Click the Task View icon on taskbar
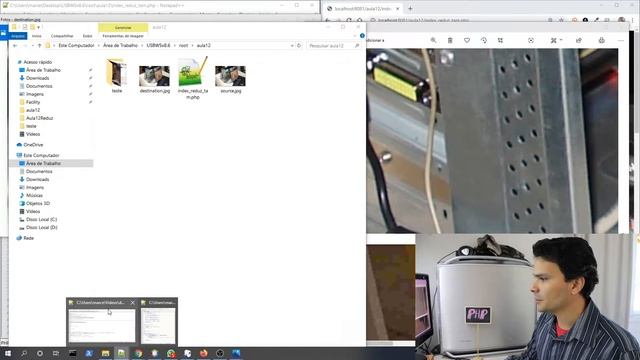640x360 pixels. 56,353
